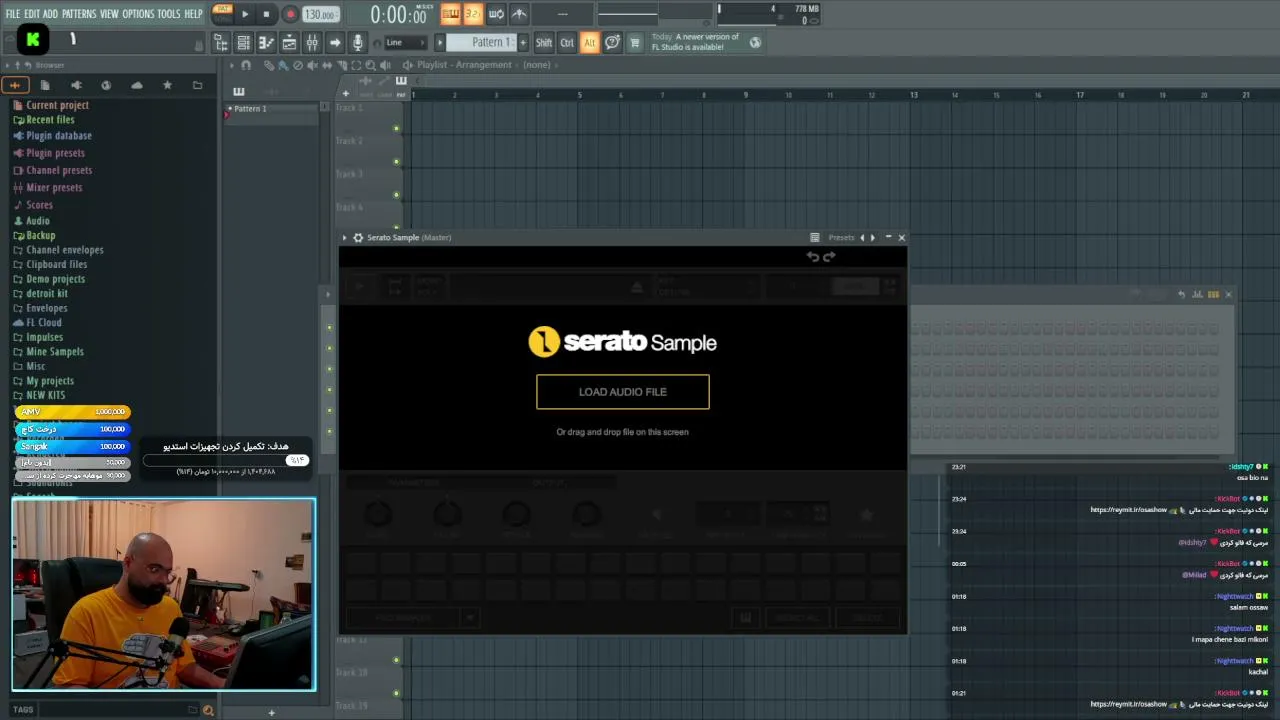The height and width of the screenshot is (720, 1280).
Task: Open the TOOLS menu
Action: (x=168, y=14)
